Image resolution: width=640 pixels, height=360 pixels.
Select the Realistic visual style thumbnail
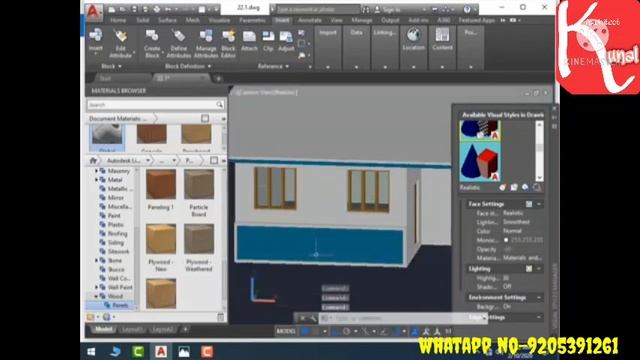tap(480, 162)
